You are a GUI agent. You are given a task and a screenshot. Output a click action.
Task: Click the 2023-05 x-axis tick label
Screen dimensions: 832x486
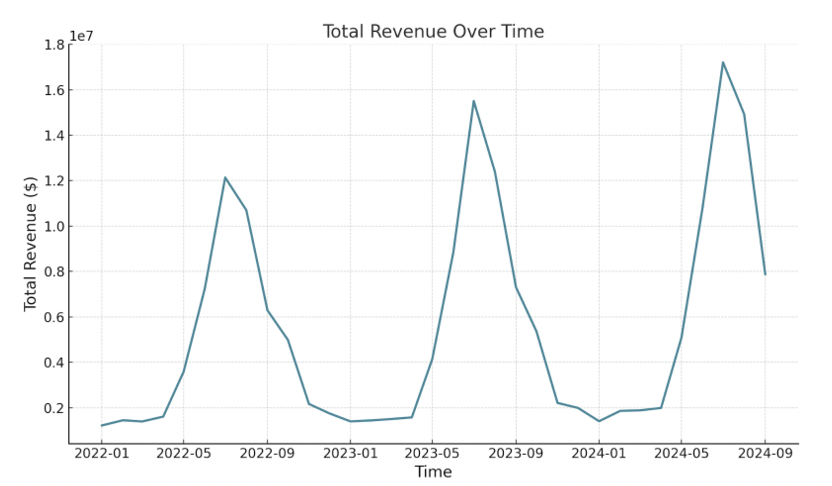point(432,453)
